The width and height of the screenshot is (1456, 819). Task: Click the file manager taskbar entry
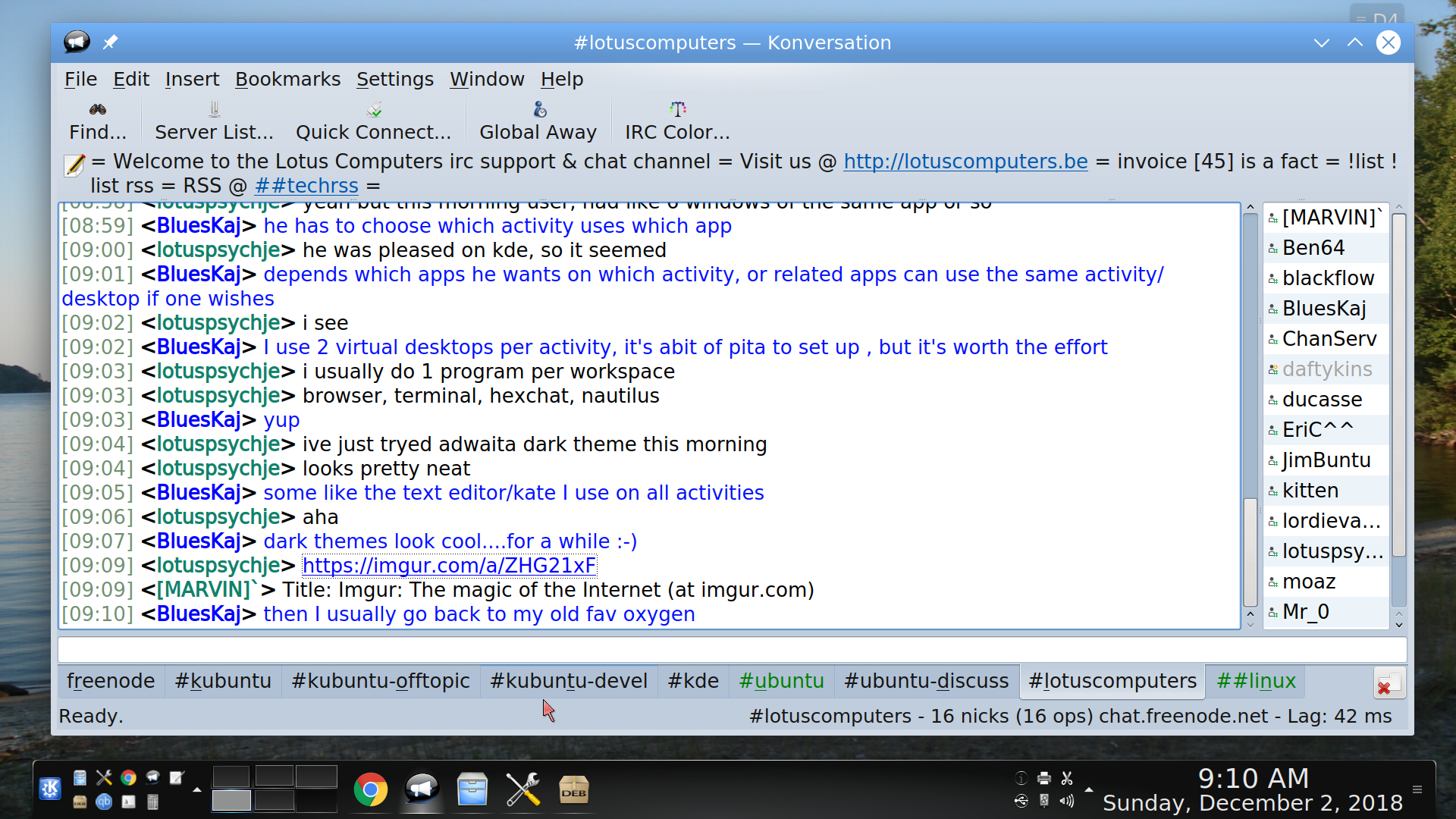[x=472, y=790]
